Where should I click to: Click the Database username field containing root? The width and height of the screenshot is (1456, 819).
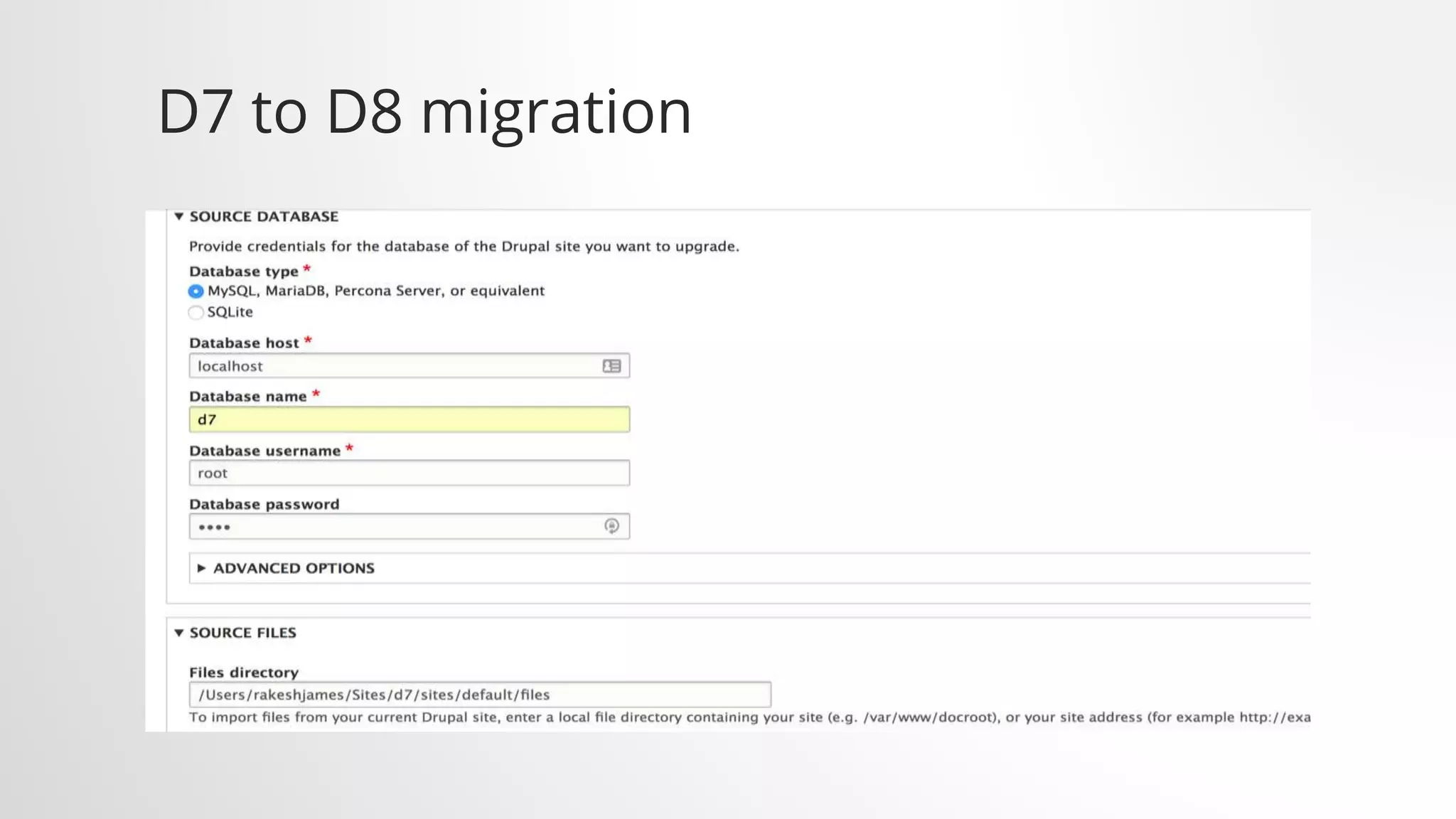pyautogui.click(x=409, y=473)
